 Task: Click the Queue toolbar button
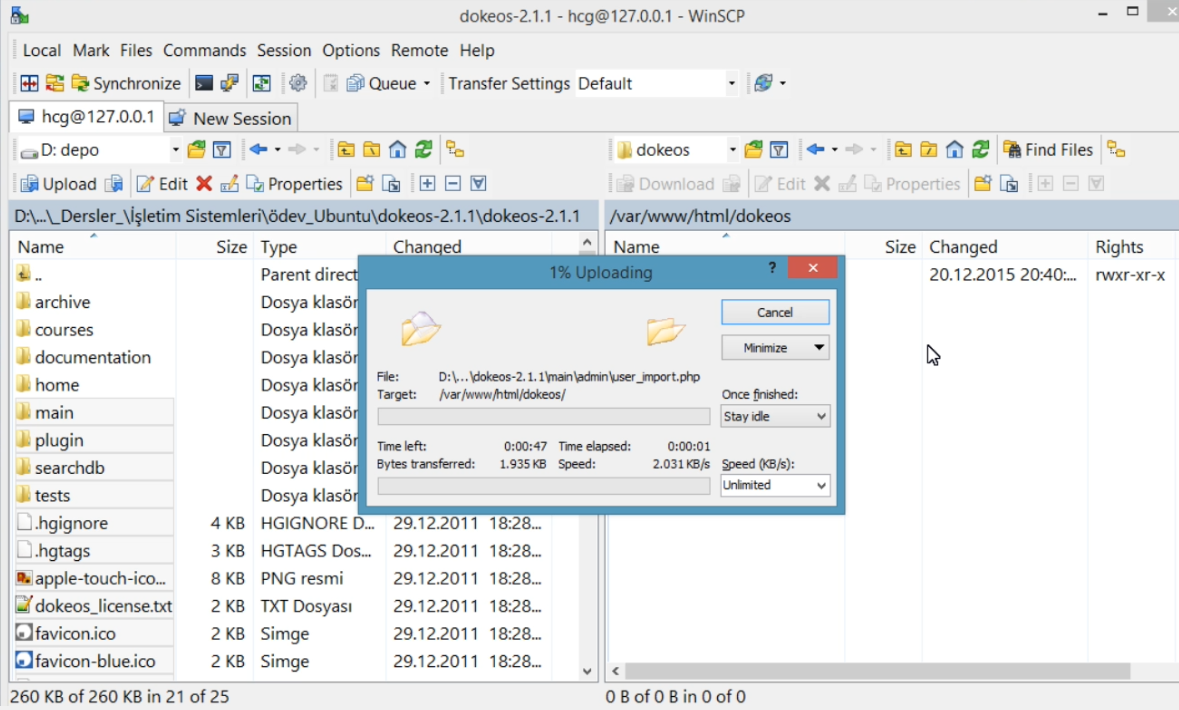pyautogui.click(x=381, y=83)
